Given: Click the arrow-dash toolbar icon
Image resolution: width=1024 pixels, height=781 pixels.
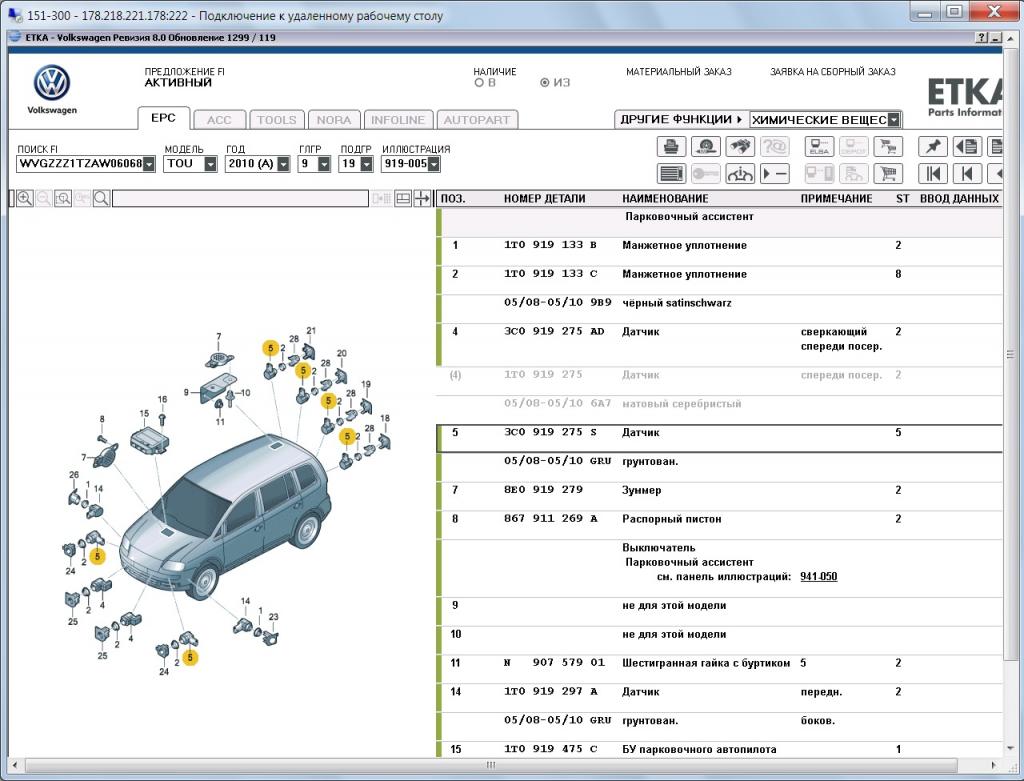Looking at the screenshot, I should click(774, 174).
